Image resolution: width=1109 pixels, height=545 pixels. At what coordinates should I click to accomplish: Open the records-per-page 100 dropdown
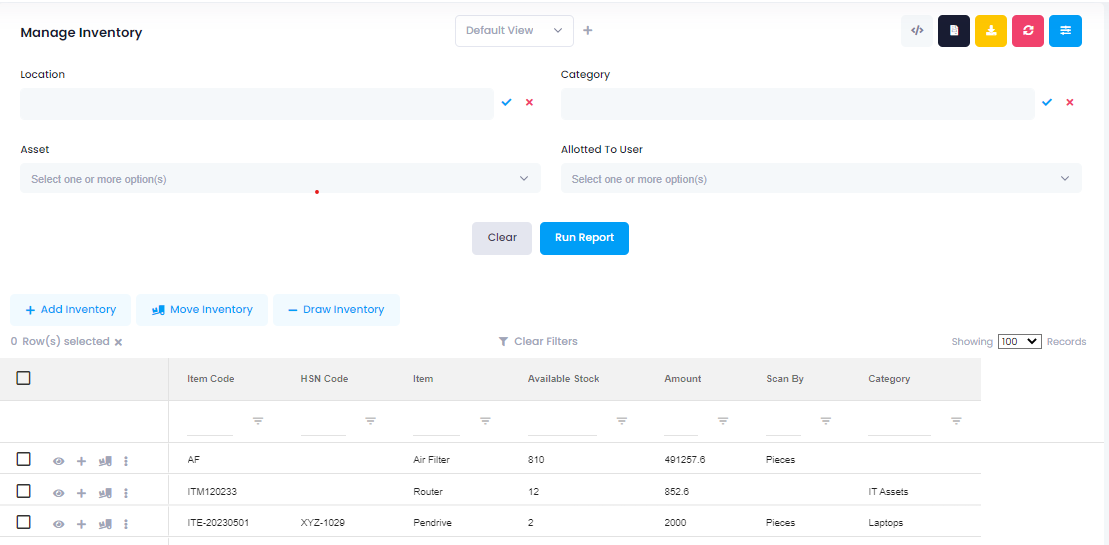(x=1020, y=341)
